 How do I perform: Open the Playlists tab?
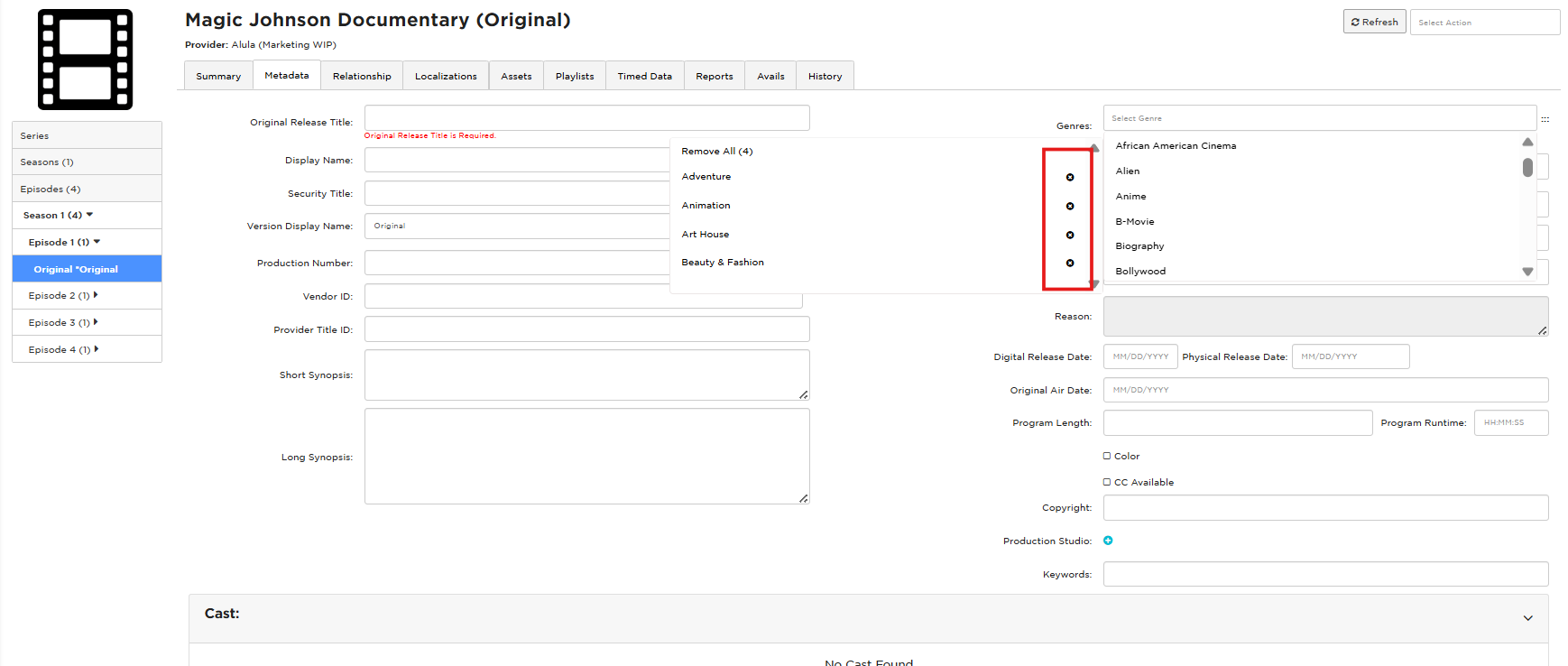pos(575,76)
